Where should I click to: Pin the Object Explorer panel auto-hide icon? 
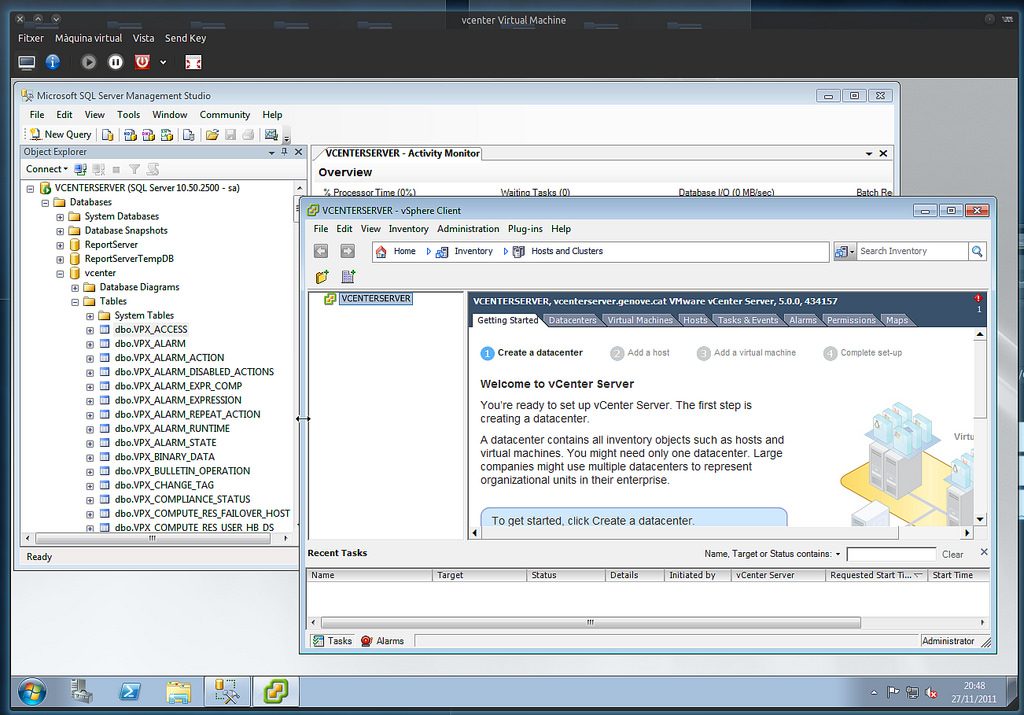(284, 151)
